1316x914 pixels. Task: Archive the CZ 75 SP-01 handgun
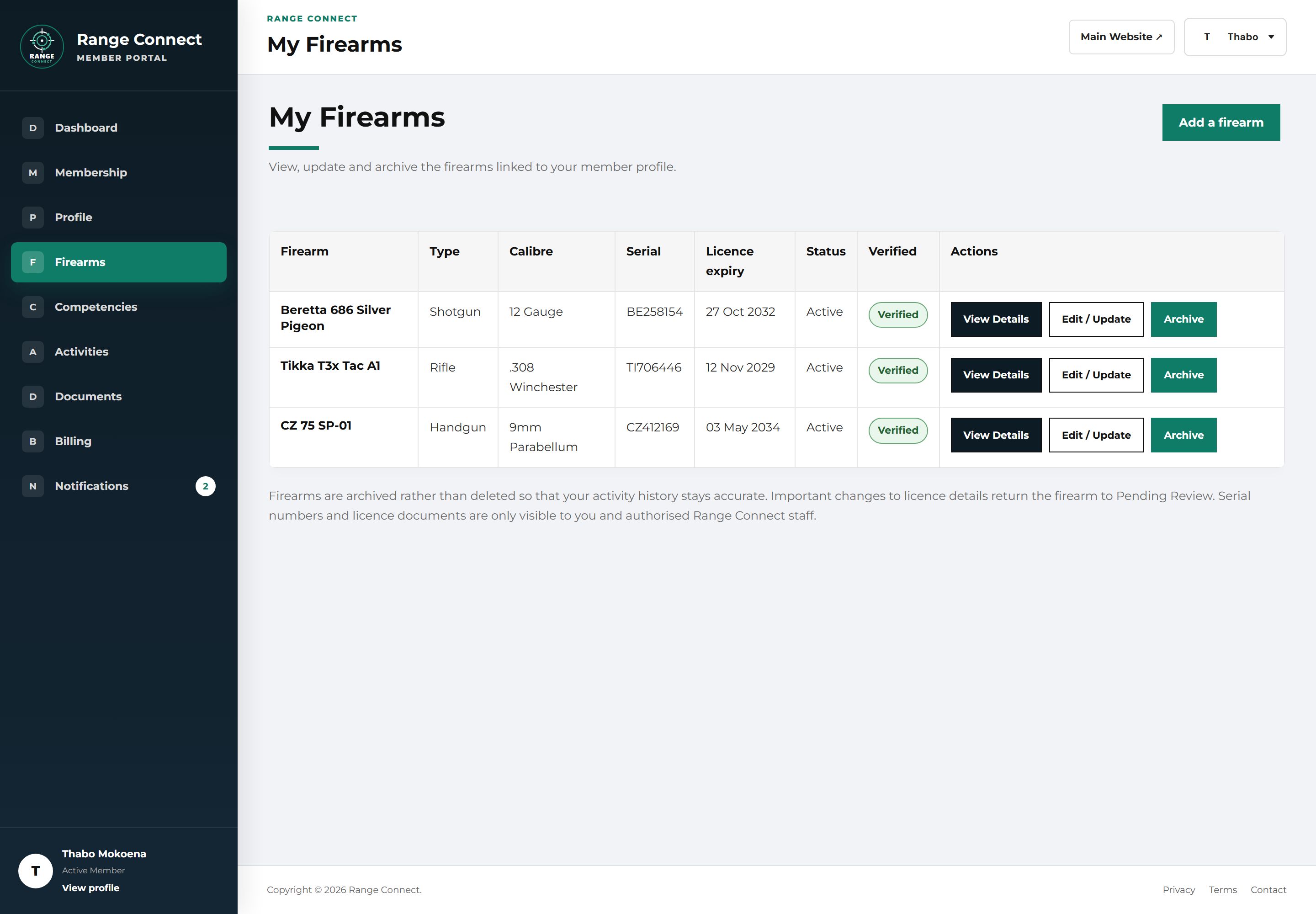1183,435
